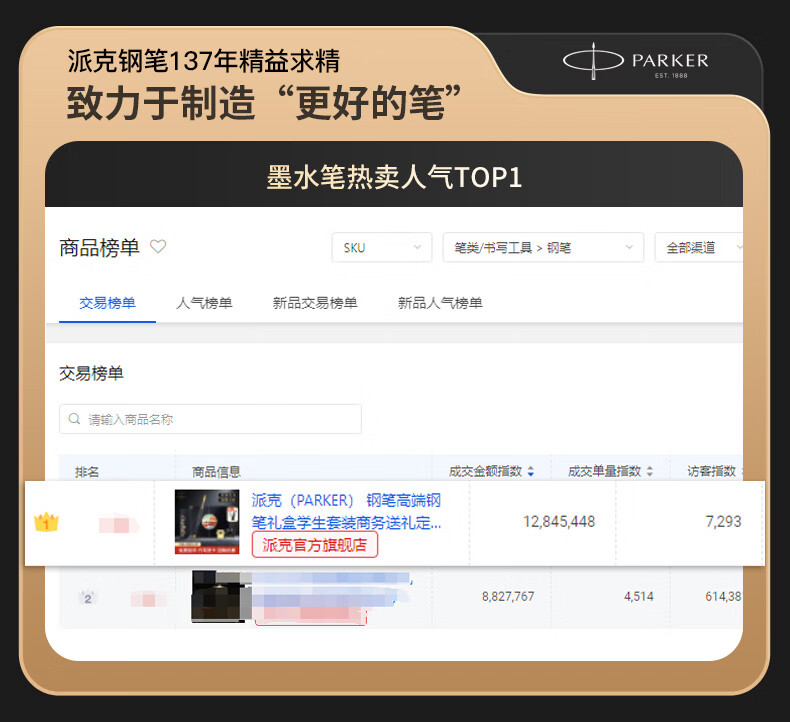Screen dimensions: 790x722
Task: Sort by the 成交单量指数 column arrows
Action: point(649,471)
